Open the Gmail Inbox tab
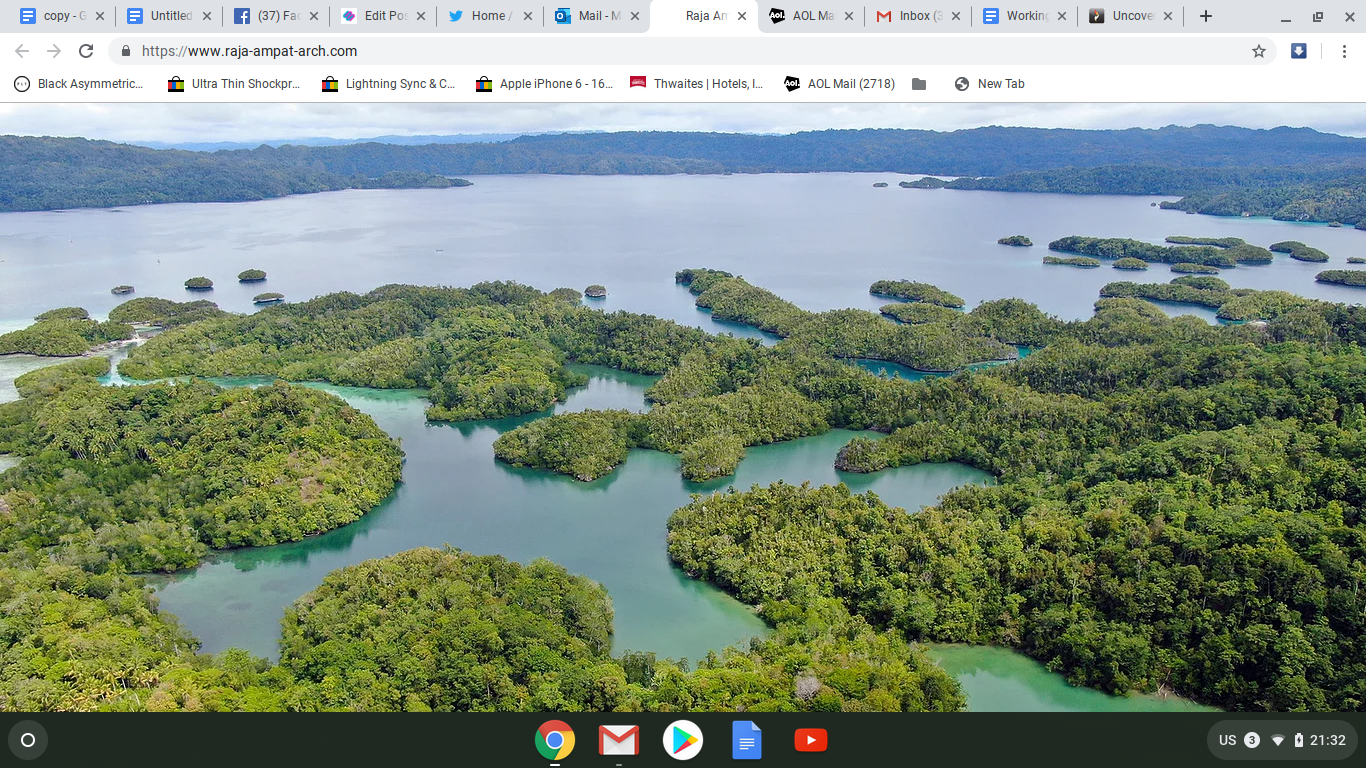Image resolution: width=1366 pixels, height=768 pixels. (910, 16)
